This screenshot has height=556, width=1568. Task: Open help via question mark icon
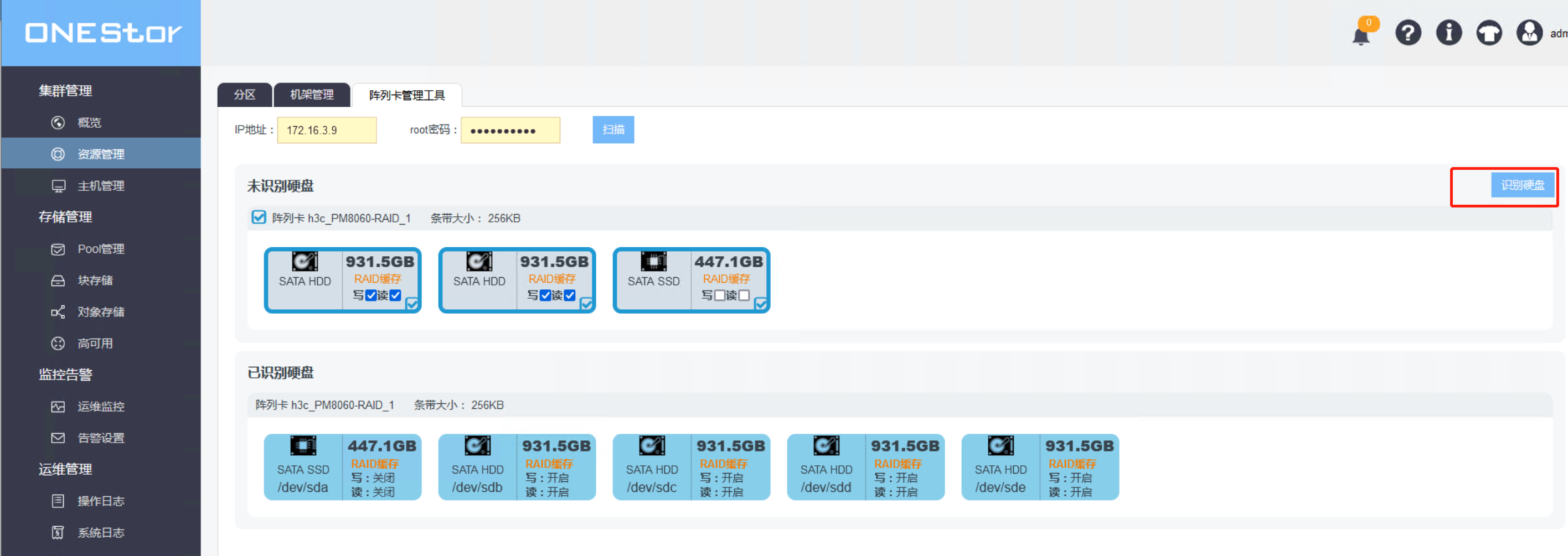pyautogui.click(x=1408, y=33)
